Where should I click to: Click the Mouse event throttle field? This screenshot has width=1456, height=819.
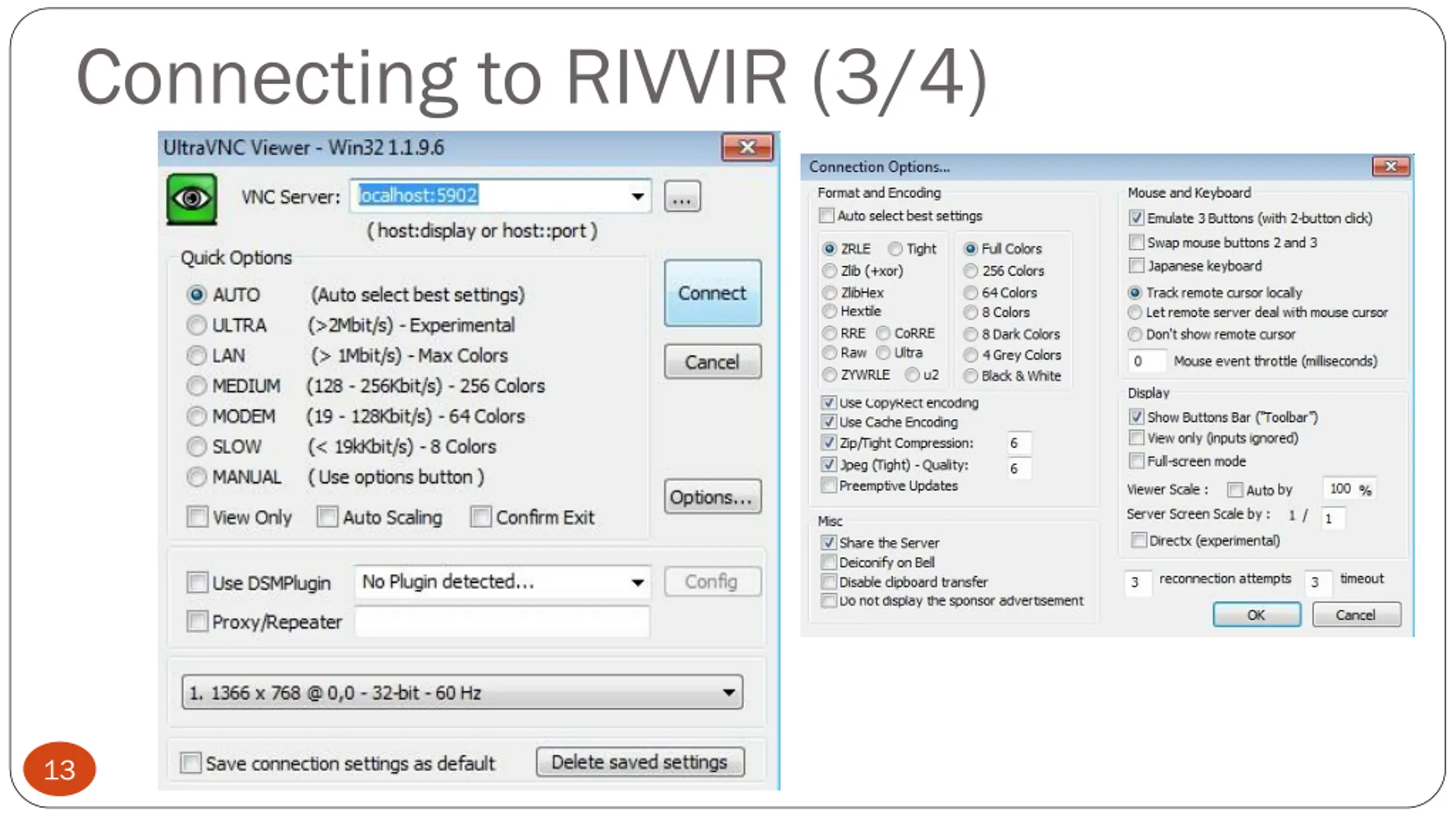pos(1146,361)
